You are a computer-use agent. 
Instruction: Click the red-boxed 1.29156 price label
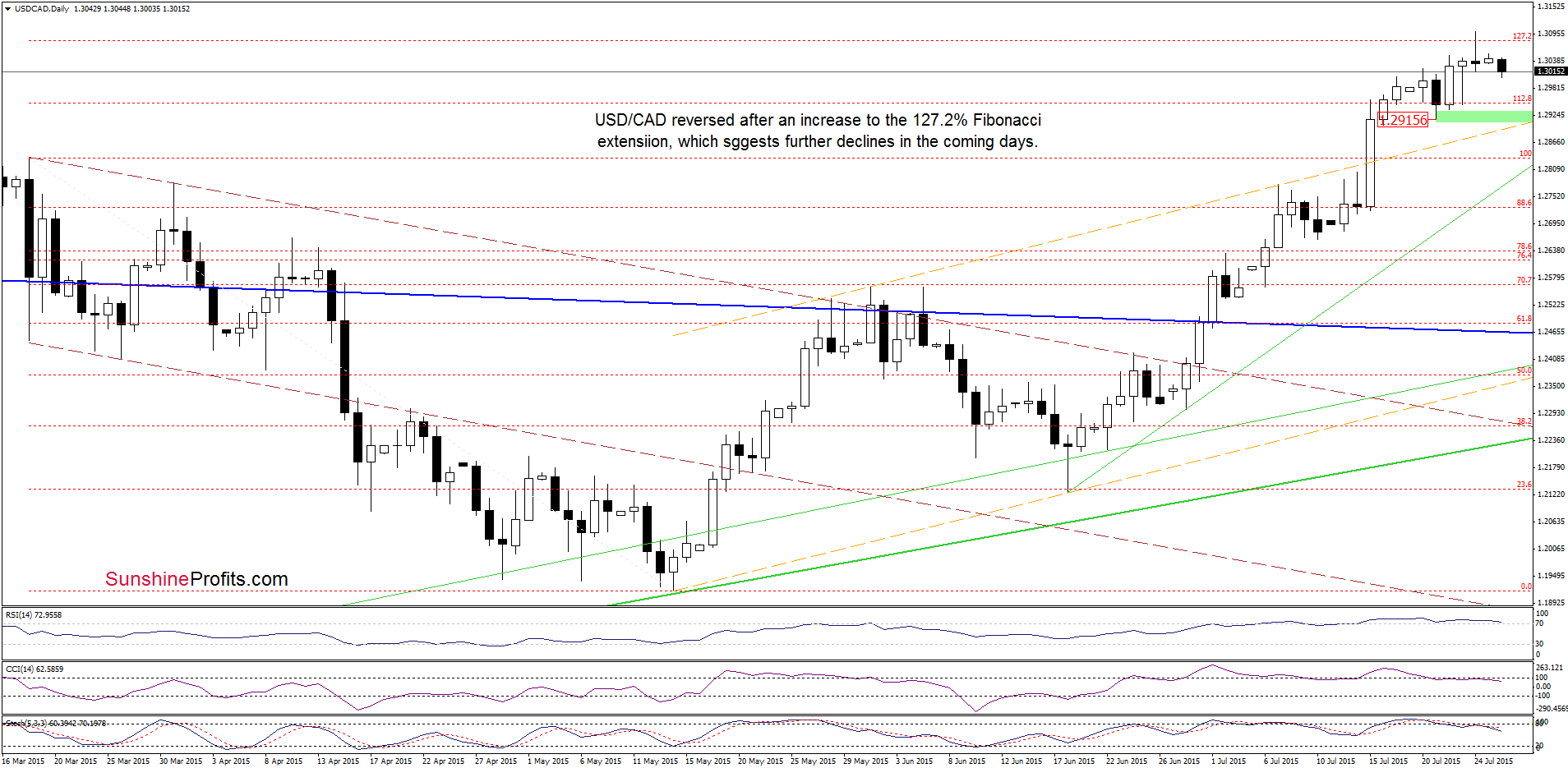(1403, 120)
